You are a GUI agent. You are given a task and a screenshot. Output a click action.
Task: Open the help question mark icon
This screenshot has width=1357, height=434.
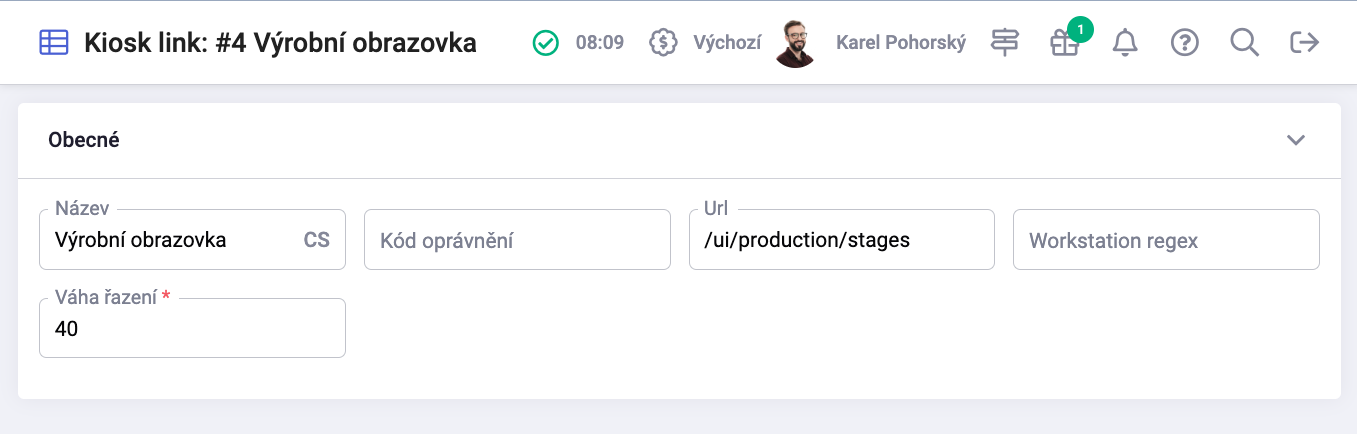[x=1185, y=42]
